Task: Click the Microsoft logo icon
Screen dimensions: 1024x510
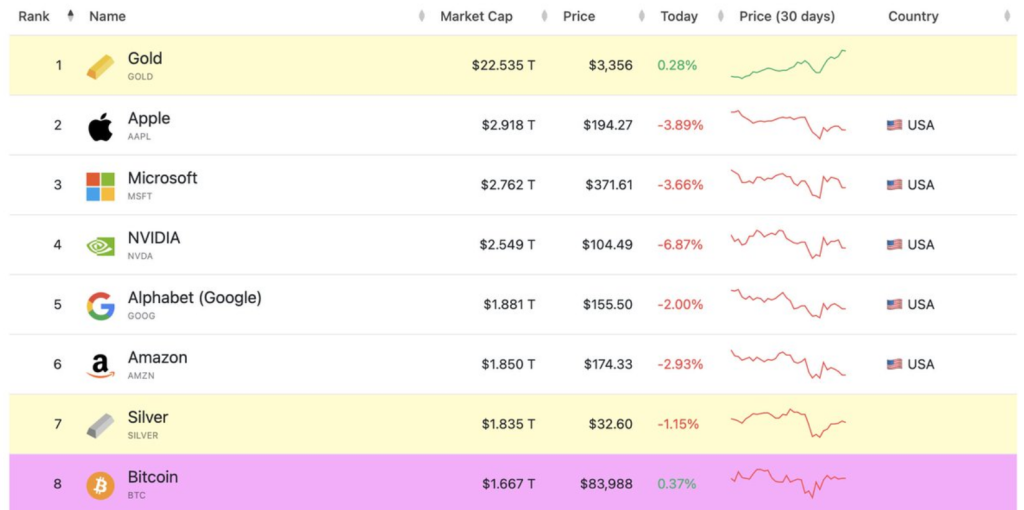Action: pyautogui.click(x=100, y=186)
